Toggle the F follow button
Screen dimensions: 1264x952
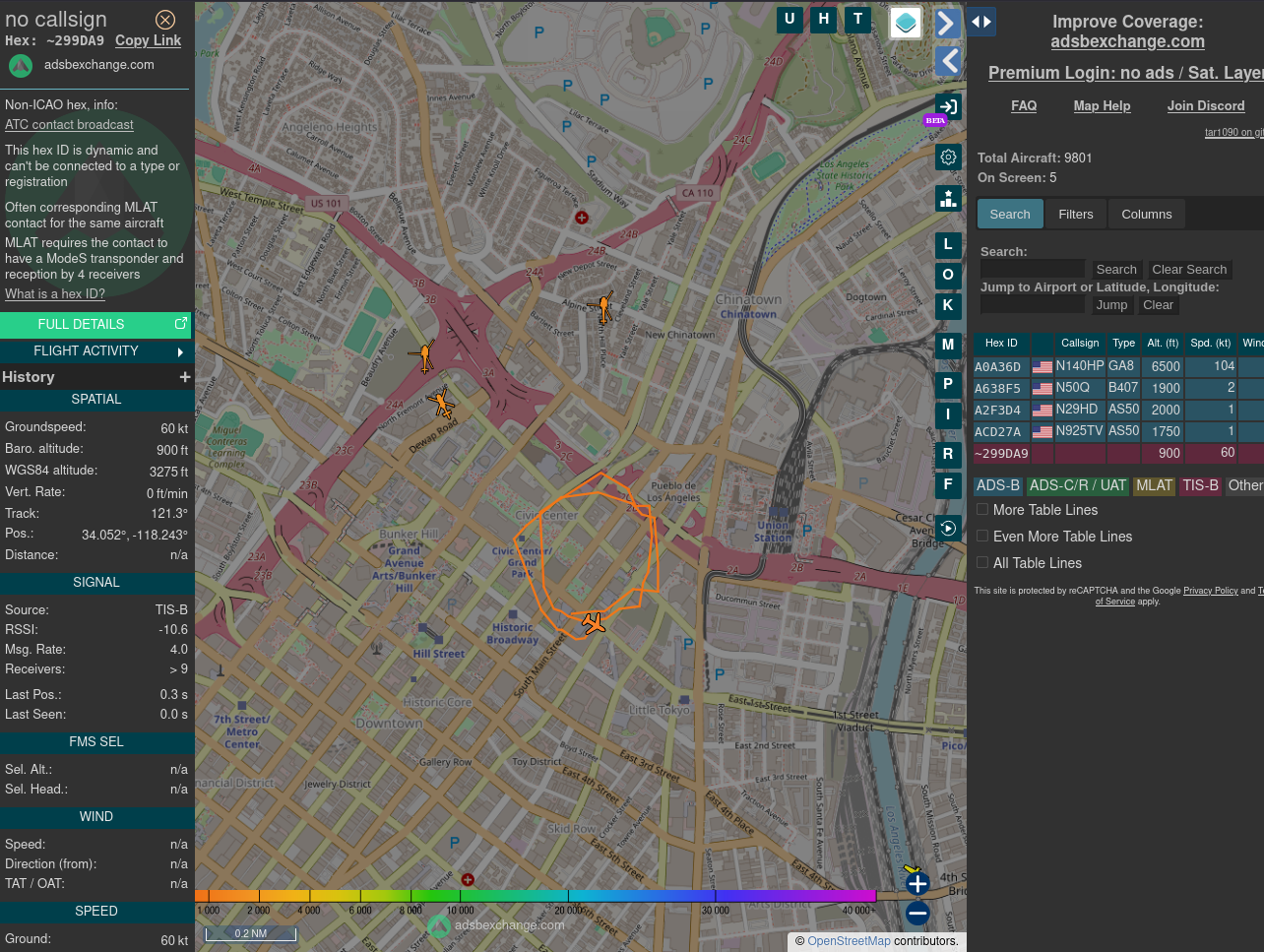(948, 485)
